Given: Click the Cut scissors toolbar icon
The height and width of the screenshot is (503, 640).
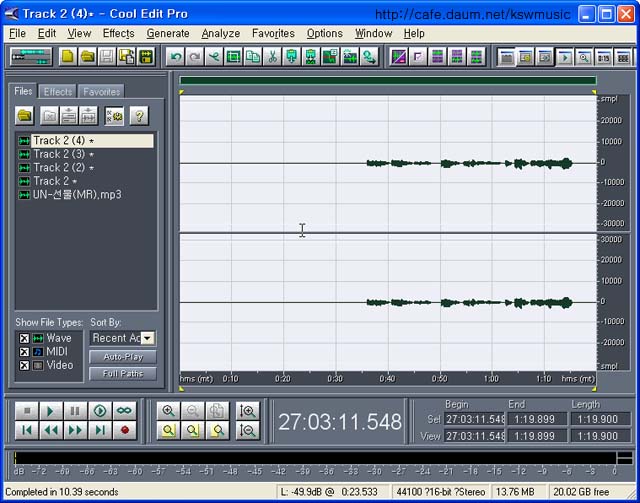Looking at the screenshot, I should point(272,57).
